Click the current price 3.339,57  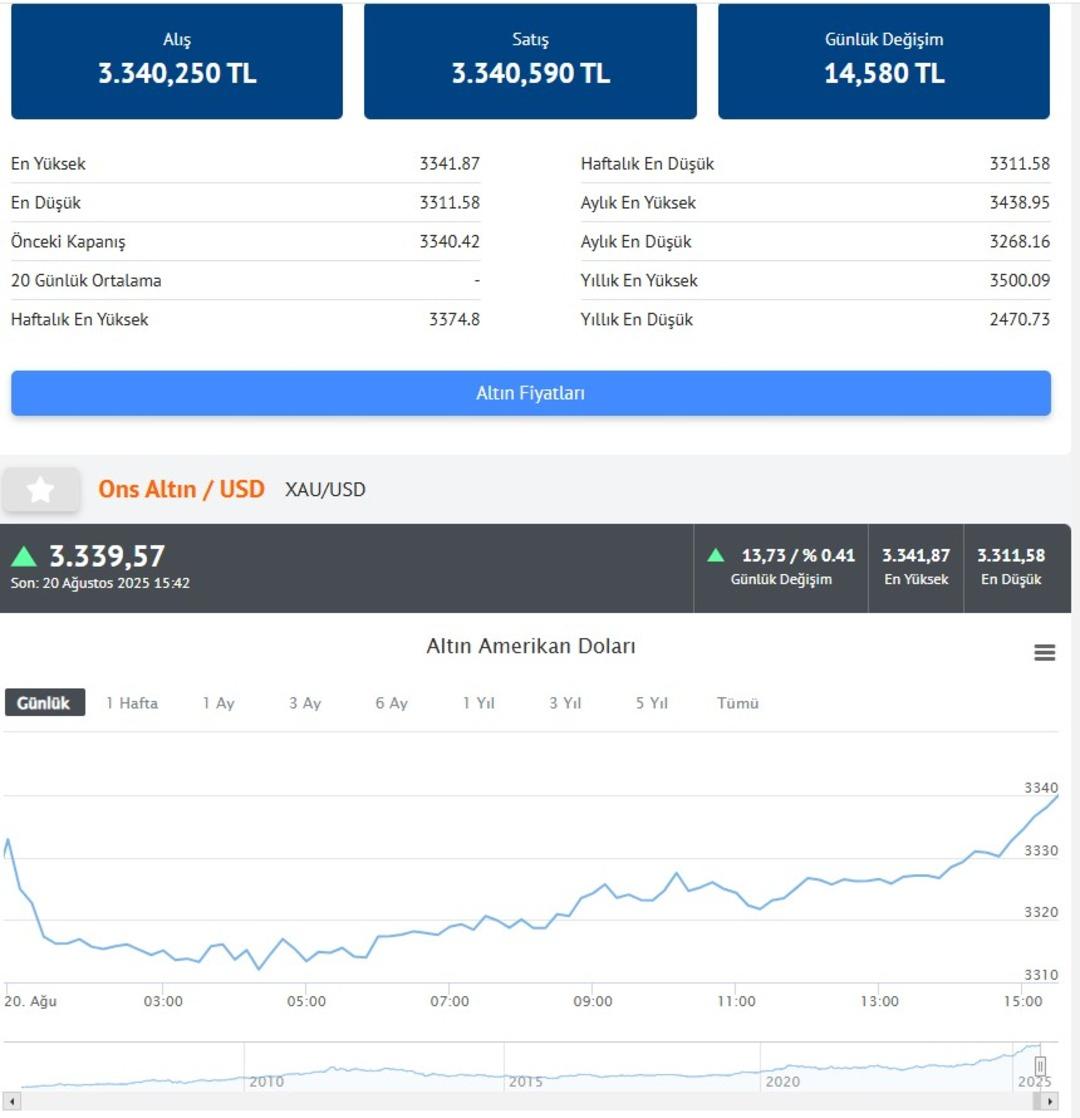point(107,556)
